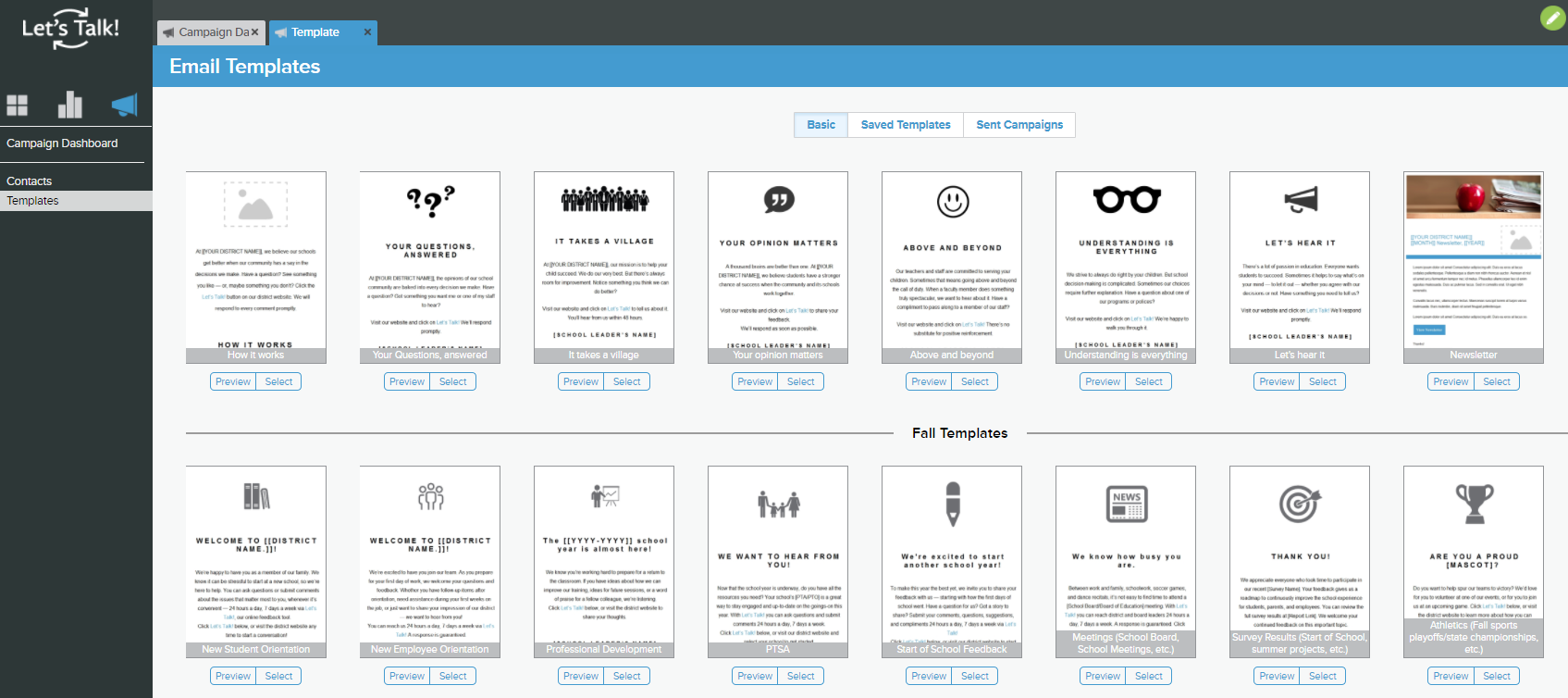Viewport: 1568px width, 698px height.
Task: Select the Basic templates tab
Action: tap(821, 125)
